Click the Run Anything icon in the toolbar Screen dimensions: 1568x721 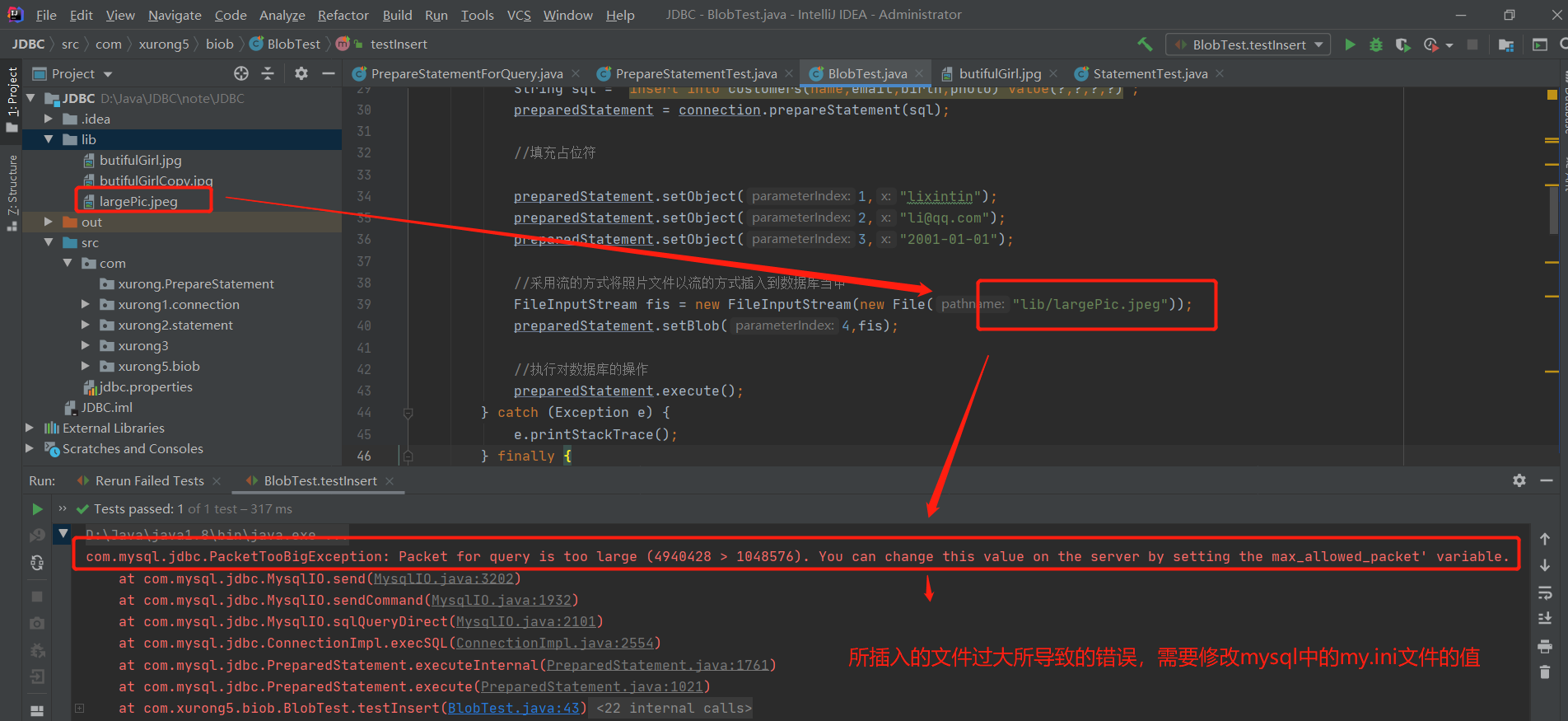tap(1539, 44)
